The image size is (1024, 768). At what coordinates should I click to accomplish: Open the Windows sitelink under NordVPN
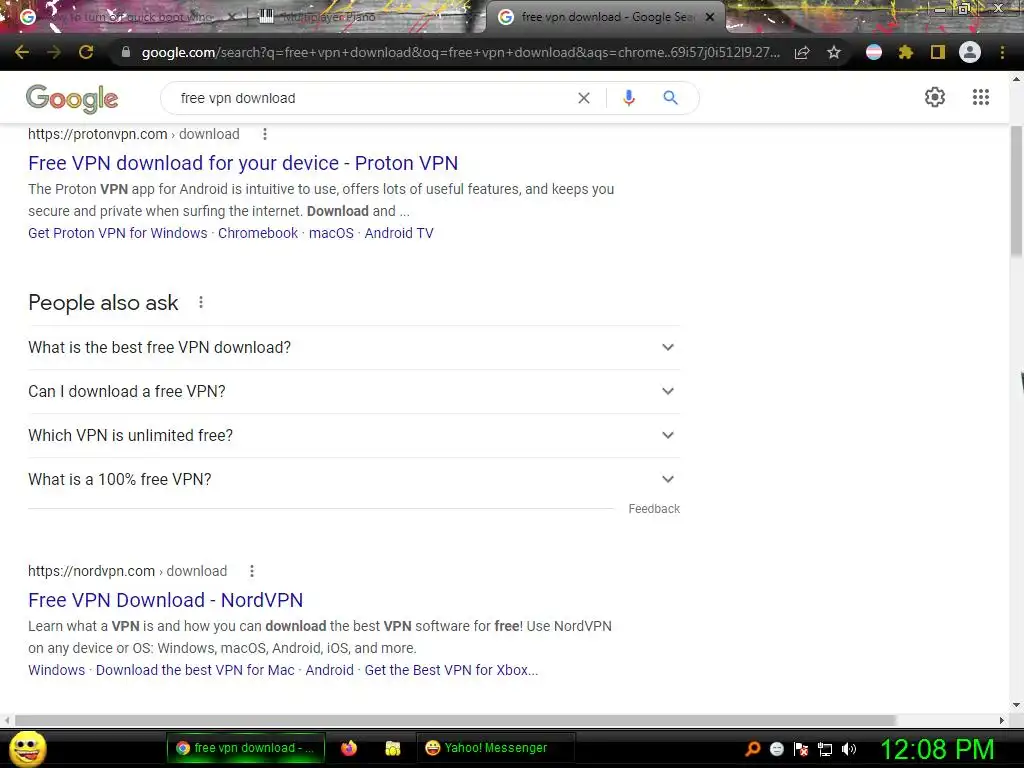point(57,670)
